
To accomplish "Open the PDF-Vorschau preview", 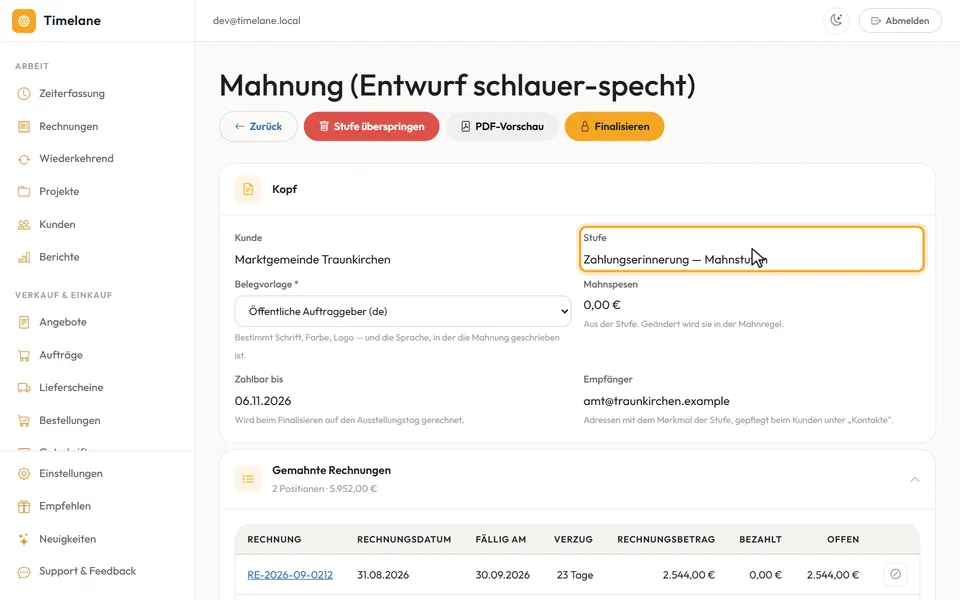I will 502,127.
